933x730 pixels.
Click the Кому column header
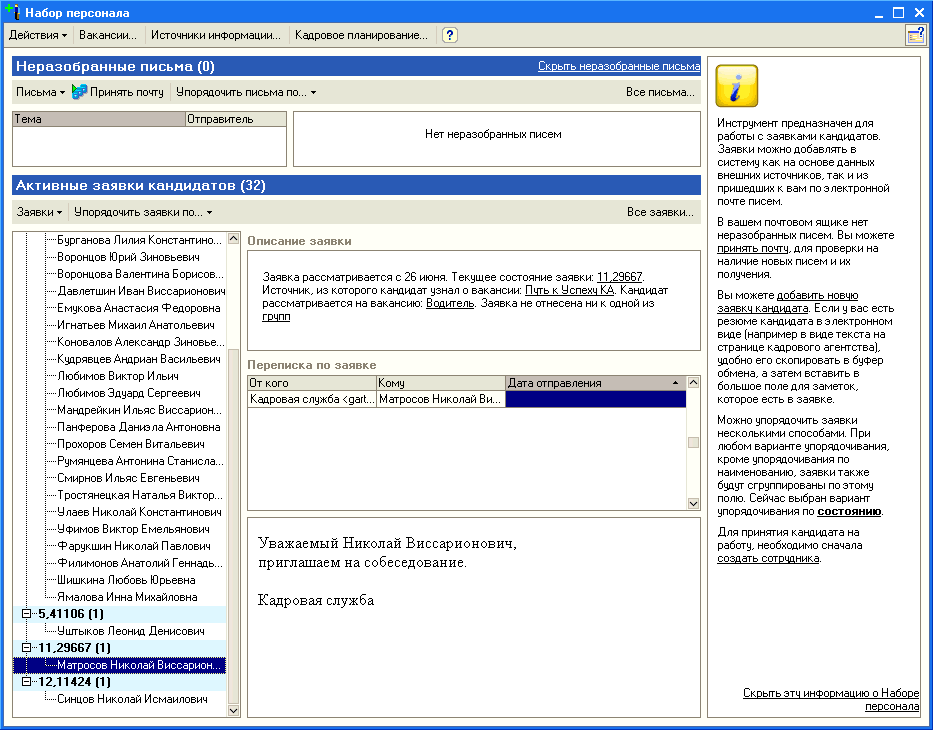tap(441, 383)
